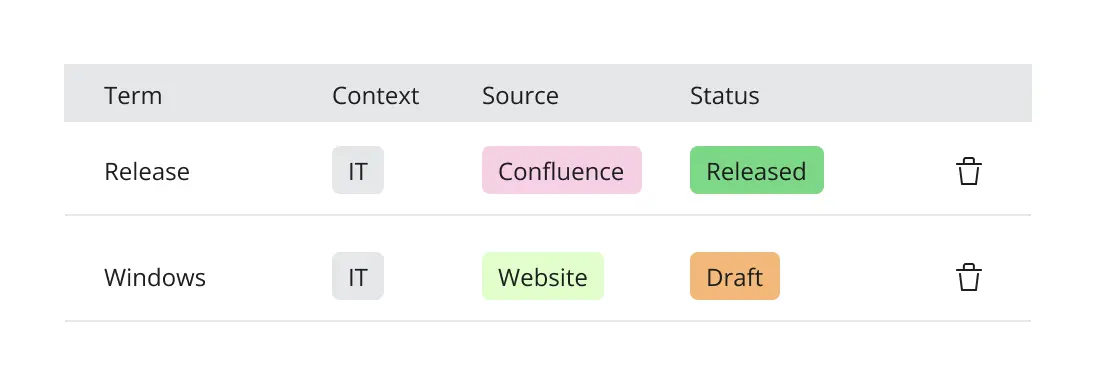Image resolution: width=1096 pixels, height=376 pixels.
Task: Open the Release term entry
Action: tap(147, 171)
